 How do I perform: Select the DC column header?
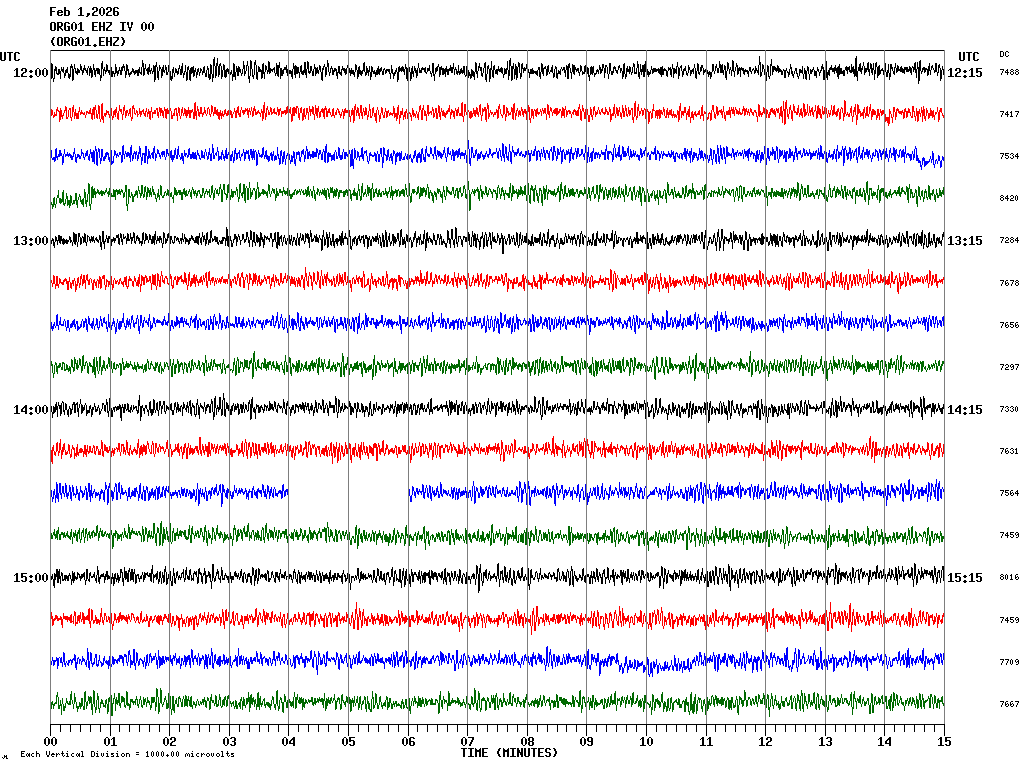click(1004, 54)
